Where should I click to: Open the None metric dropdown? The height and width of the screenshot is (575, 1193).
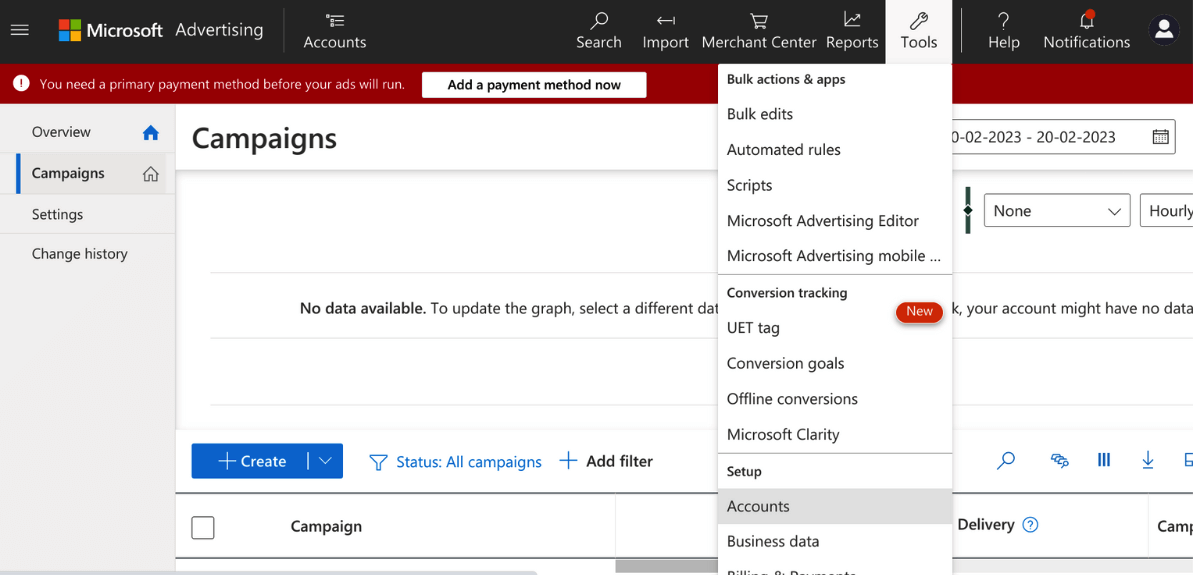point(1057,211)
